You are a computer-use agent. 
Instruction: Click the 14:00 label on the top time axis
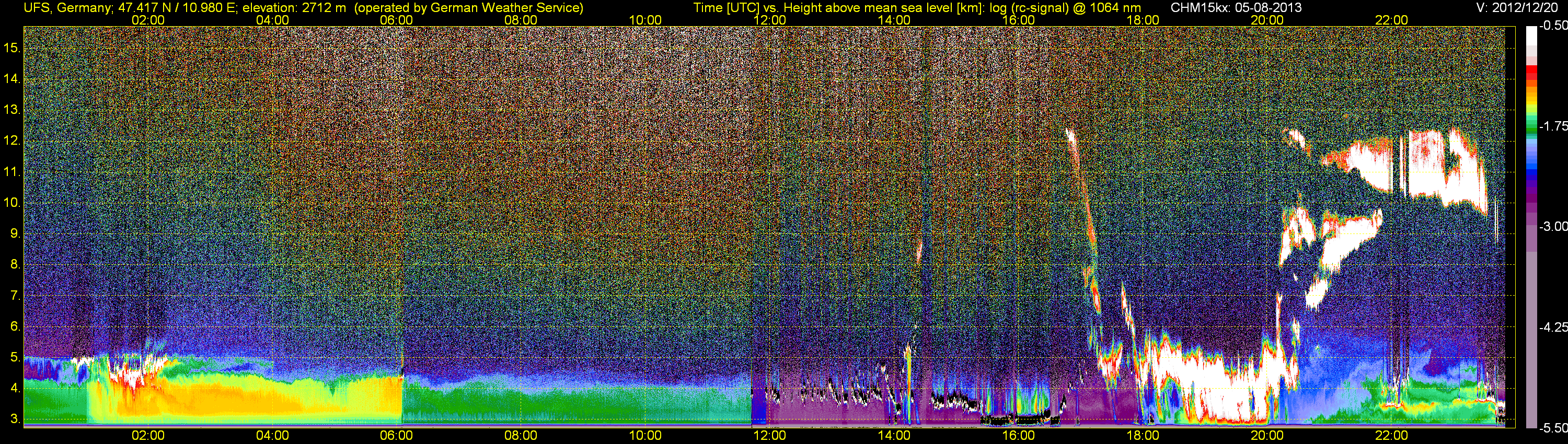tap(894, 20)
